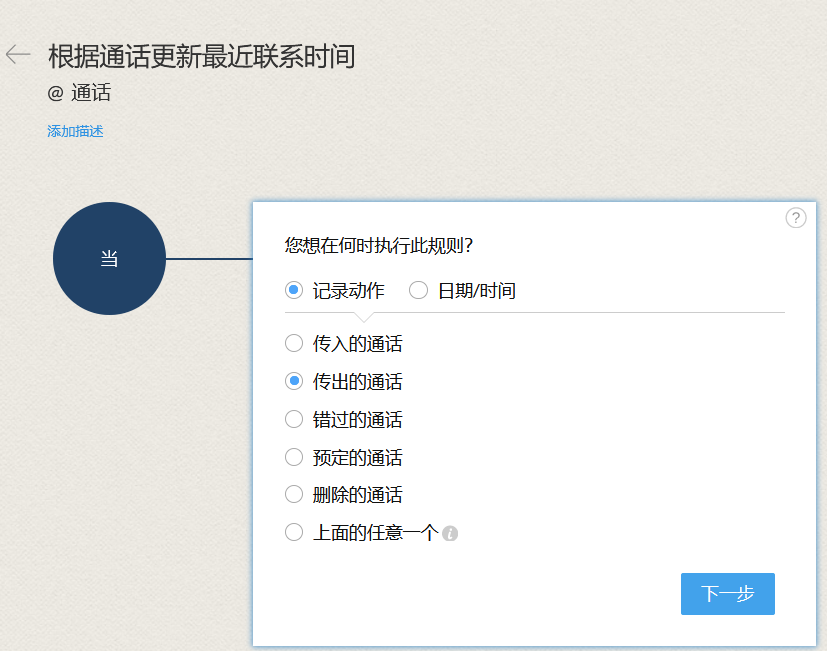Viewport: 827px width, 651px height.
Task: Choose the 传入的通话 radio button
Action: tap(294, 344)
